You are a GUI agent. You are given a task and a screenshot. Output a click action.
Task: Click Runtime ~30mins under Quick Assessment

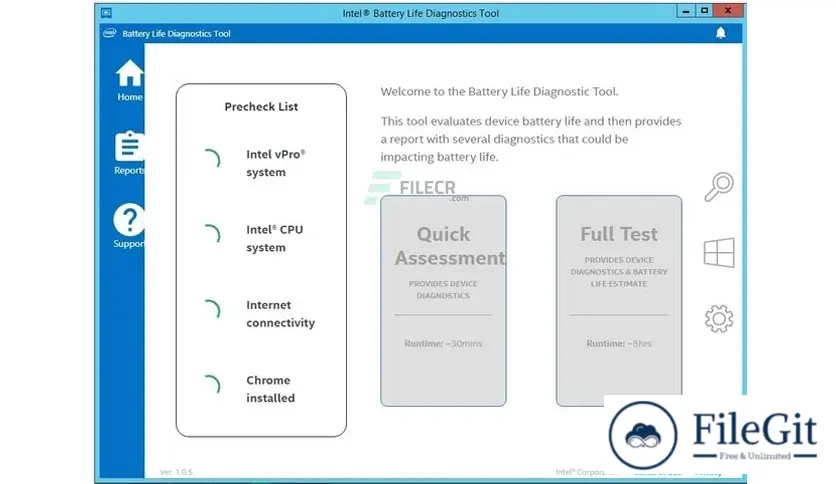point(443,344)
